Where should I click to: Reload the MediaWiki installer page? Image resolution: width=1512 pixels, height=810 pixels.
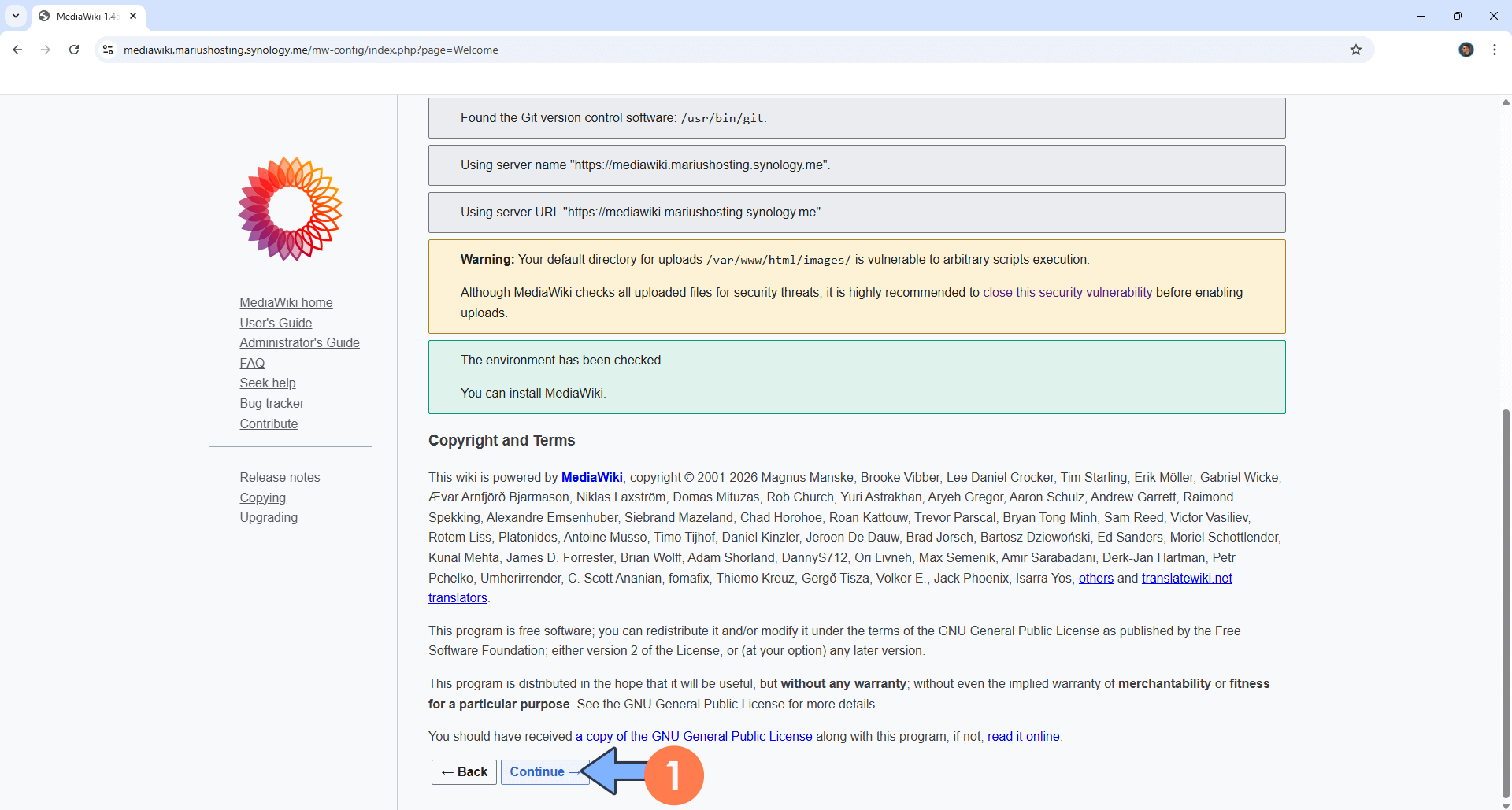click(x=73, y=49)
